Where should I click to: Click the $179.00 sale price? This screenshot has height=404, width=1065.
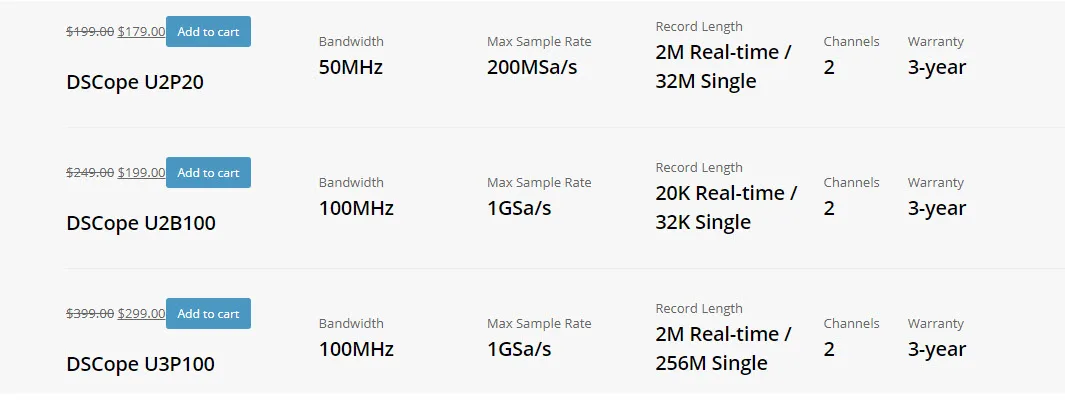coord(141,32)
